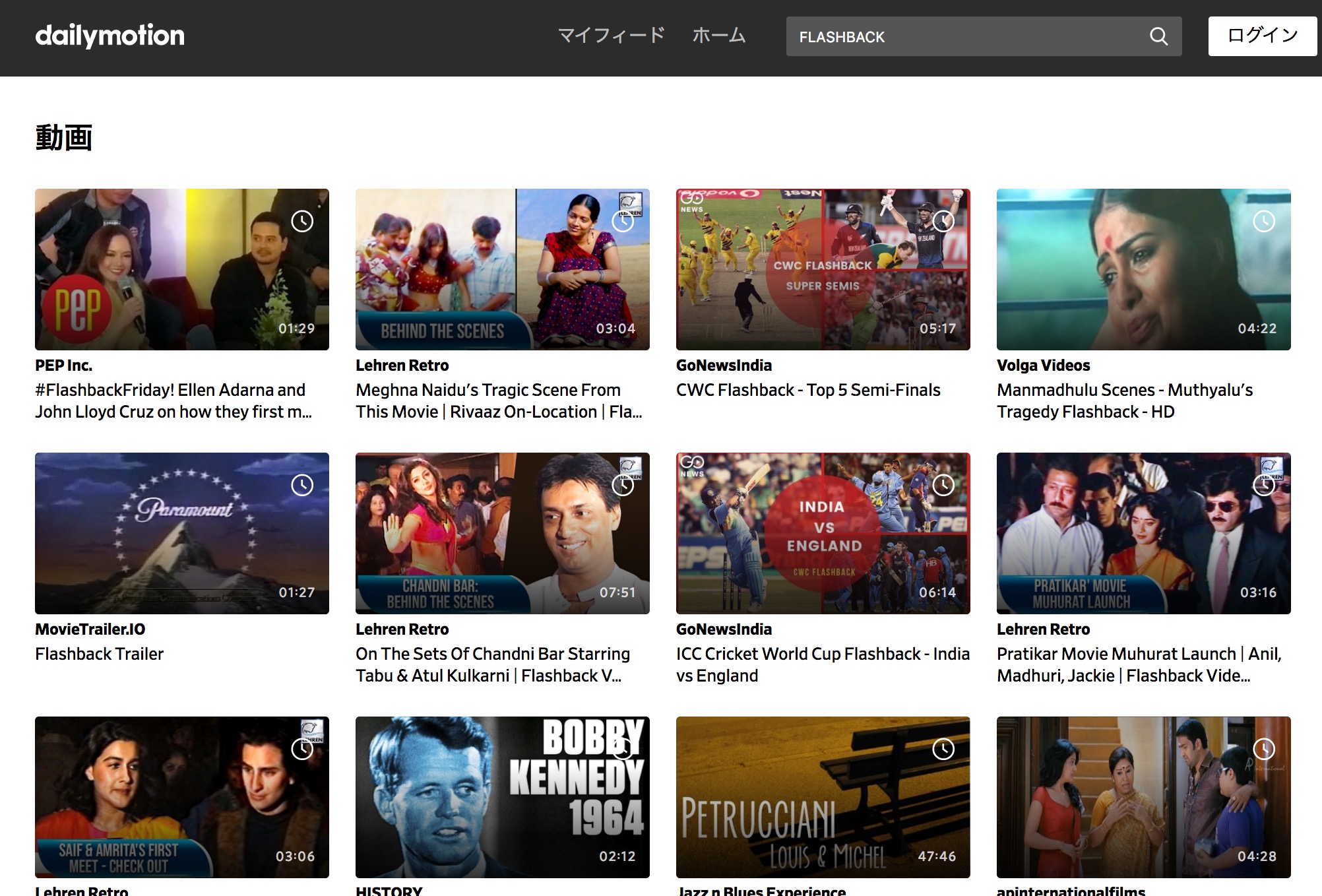Open Lehren Retro channel above Pratikar Movie title
This screenshot has width=1322, height=896.
click(1044, 629)
